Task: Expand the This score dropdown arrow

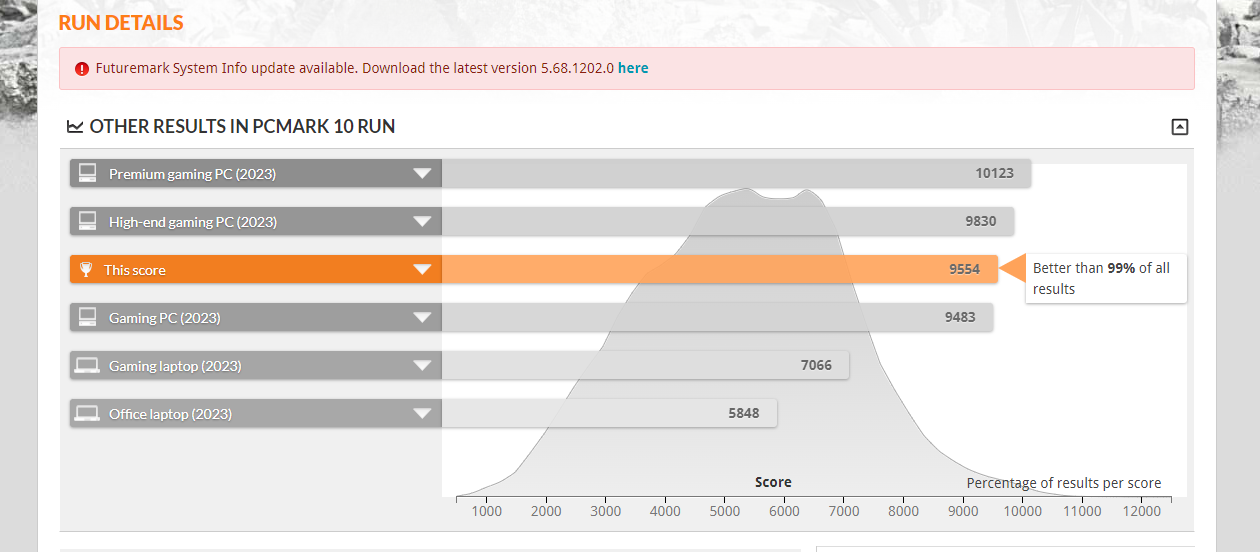Action: (422, 269)
